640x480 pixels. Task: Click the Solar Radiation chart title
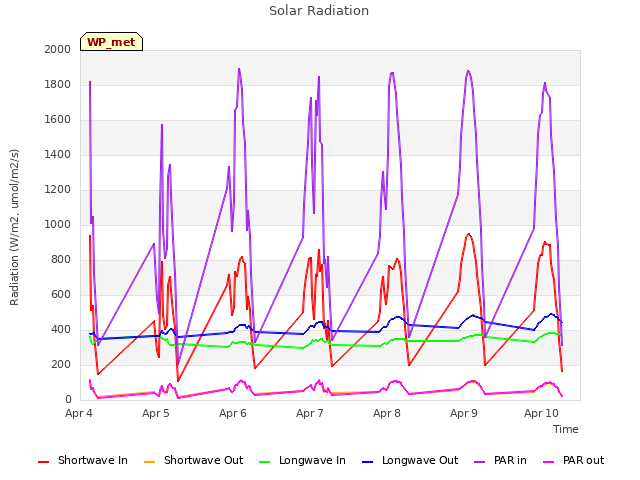pyautogui.click(x=319, y=11)
